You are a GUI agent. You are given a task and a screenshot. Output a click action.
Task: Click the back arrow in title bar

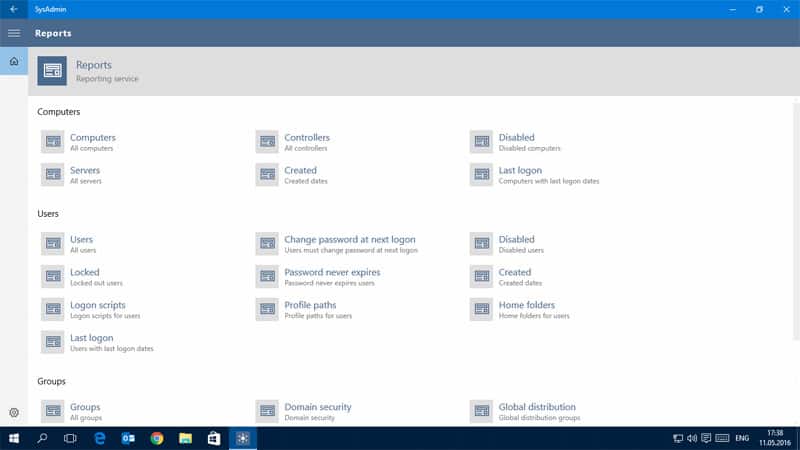(14, 9)
